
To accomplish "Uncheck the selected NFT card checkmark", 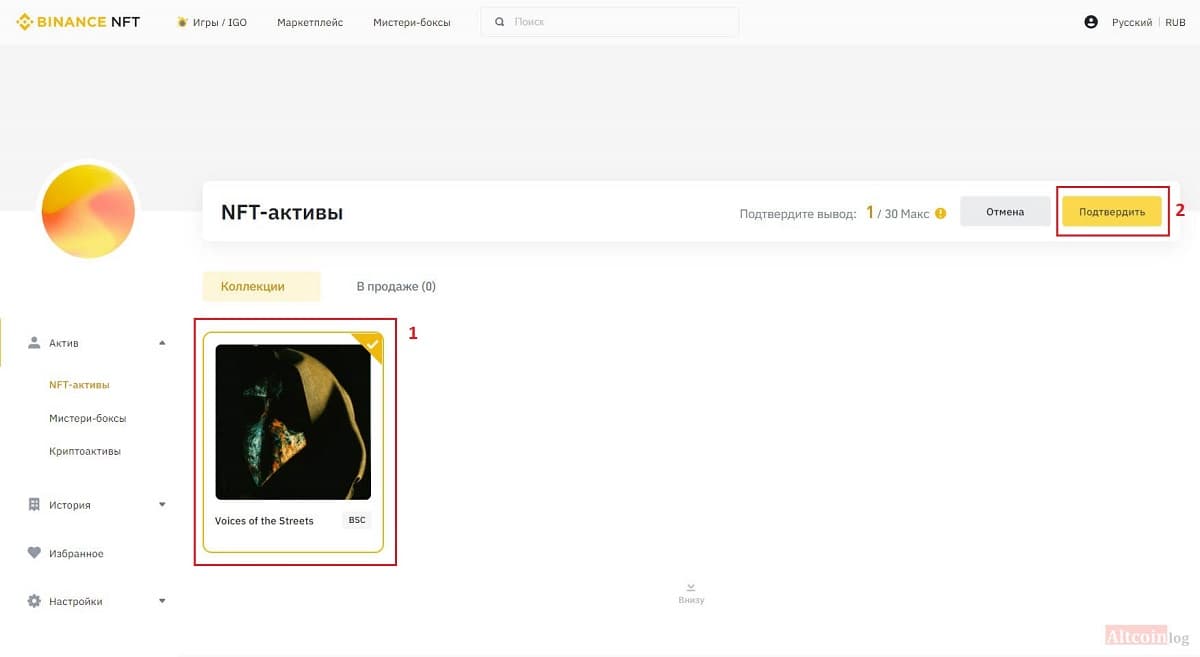I will pyautogui.click(x=371, y=346).
